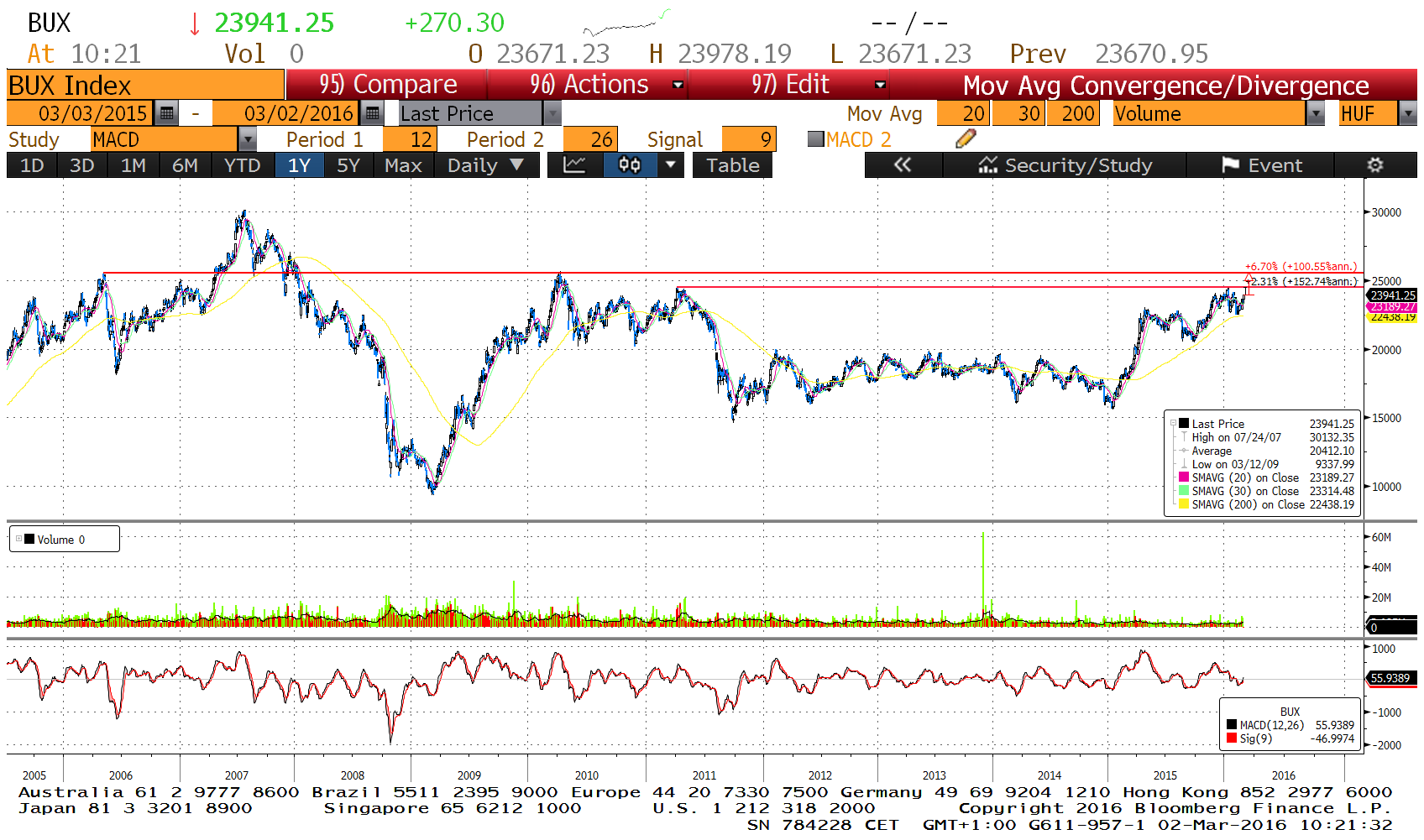Click the Mov Avg 20 field
Screen dimensions: 1424x840
tap(963, 112)
